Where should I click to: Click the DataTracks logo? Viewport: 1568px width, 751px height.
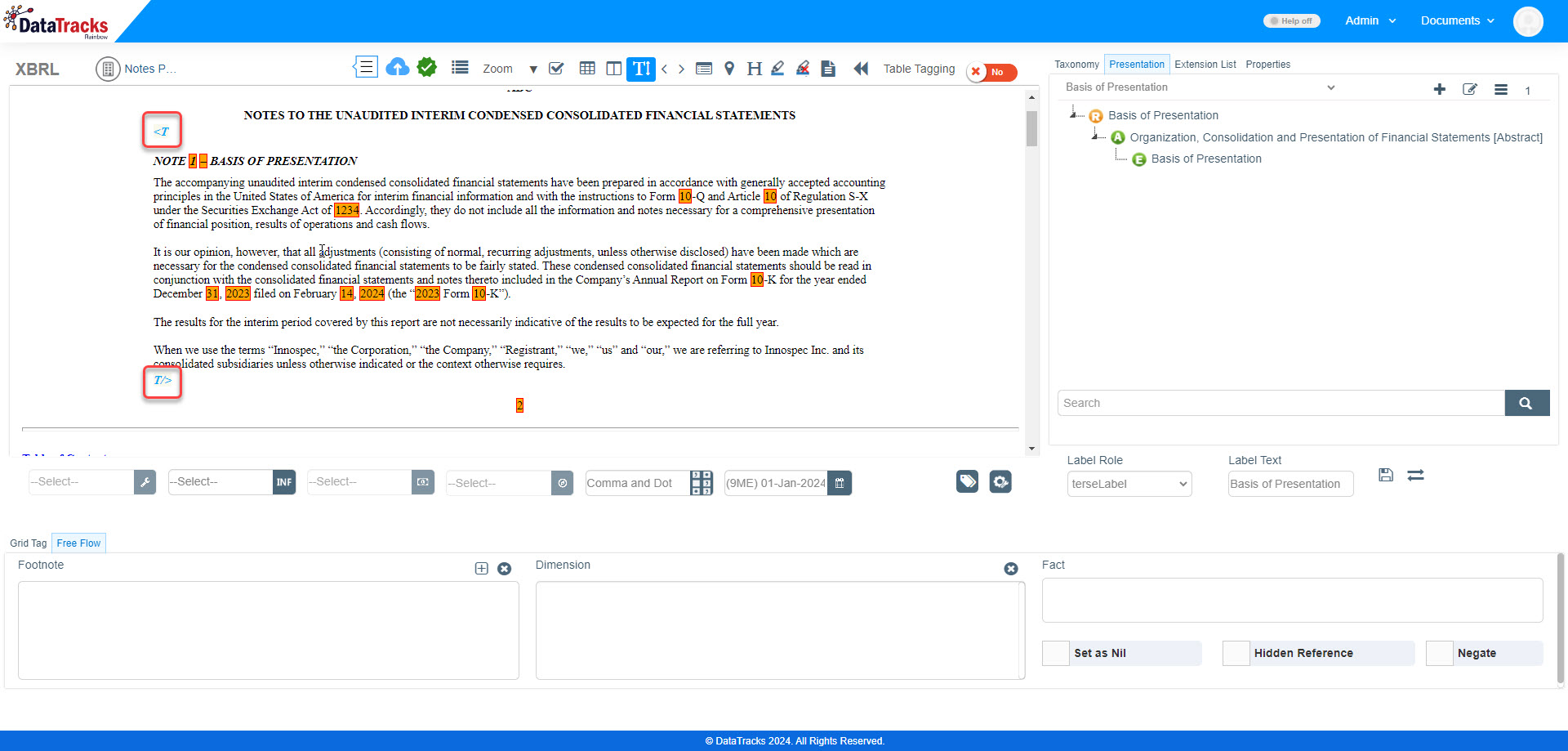click(x=56, y=23)
